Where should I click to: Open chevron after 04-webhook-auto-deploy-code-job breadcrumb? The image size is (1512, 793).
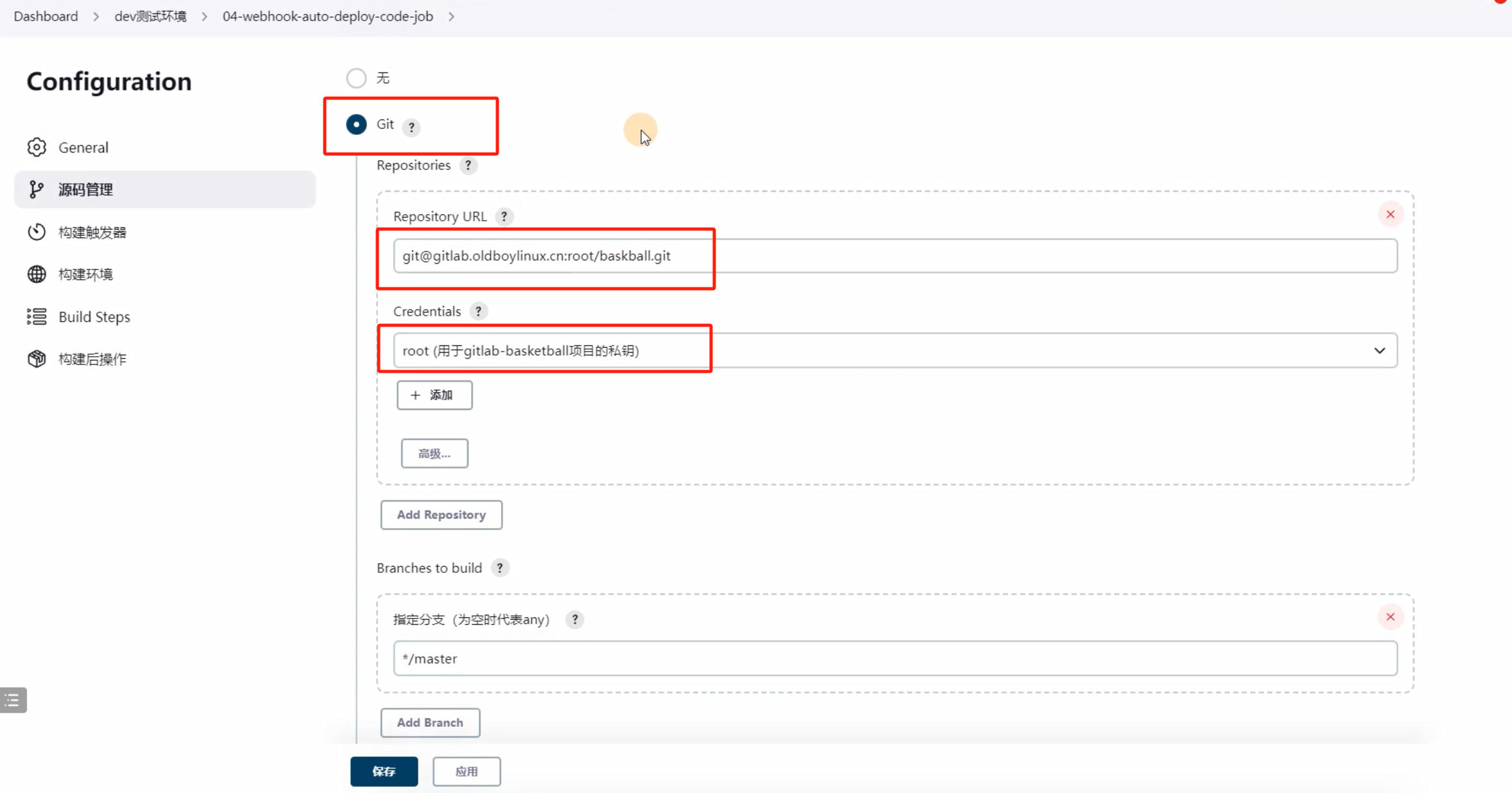451,16
